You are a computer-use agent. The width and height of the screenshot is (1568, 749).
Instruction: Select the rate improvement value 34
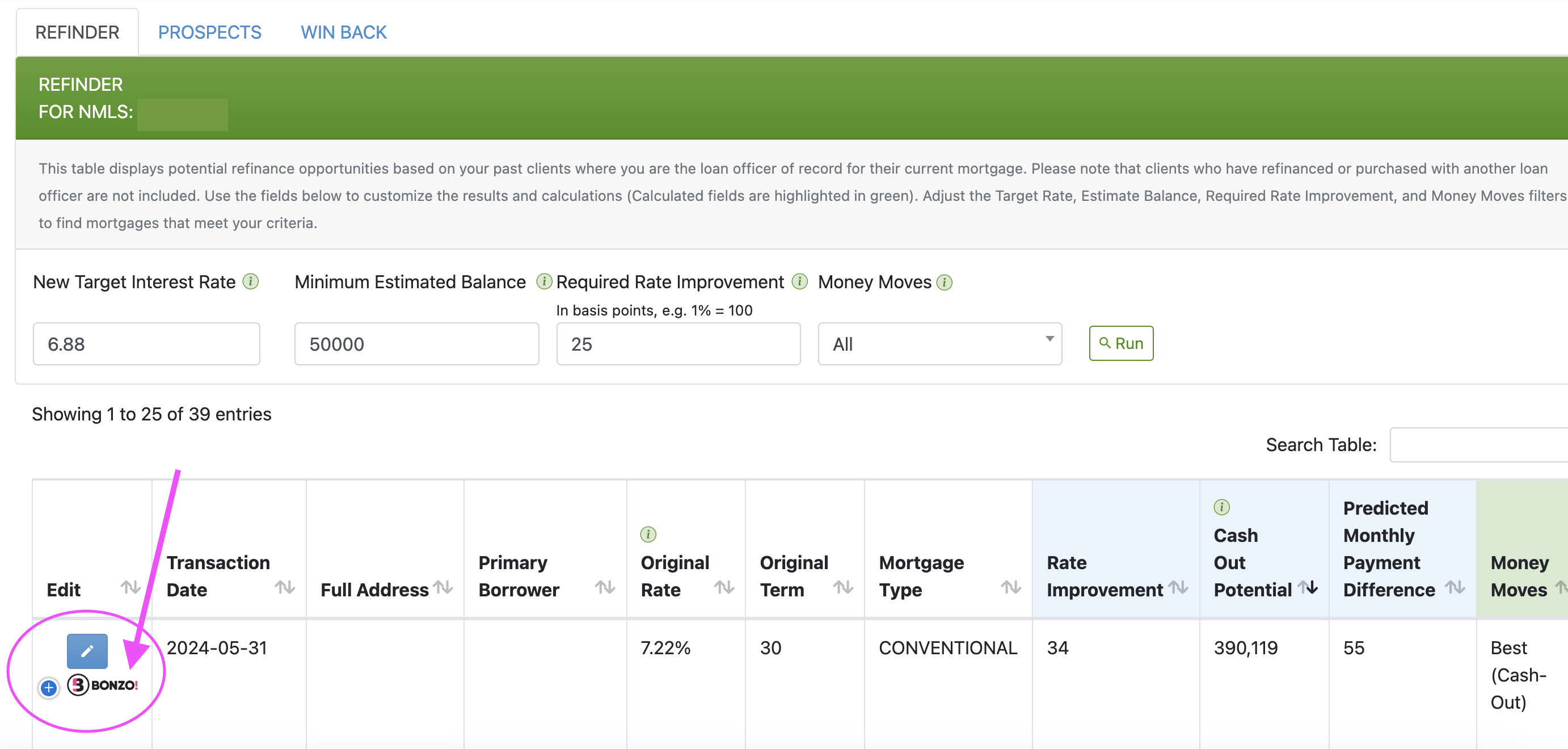coord(1058,648)
